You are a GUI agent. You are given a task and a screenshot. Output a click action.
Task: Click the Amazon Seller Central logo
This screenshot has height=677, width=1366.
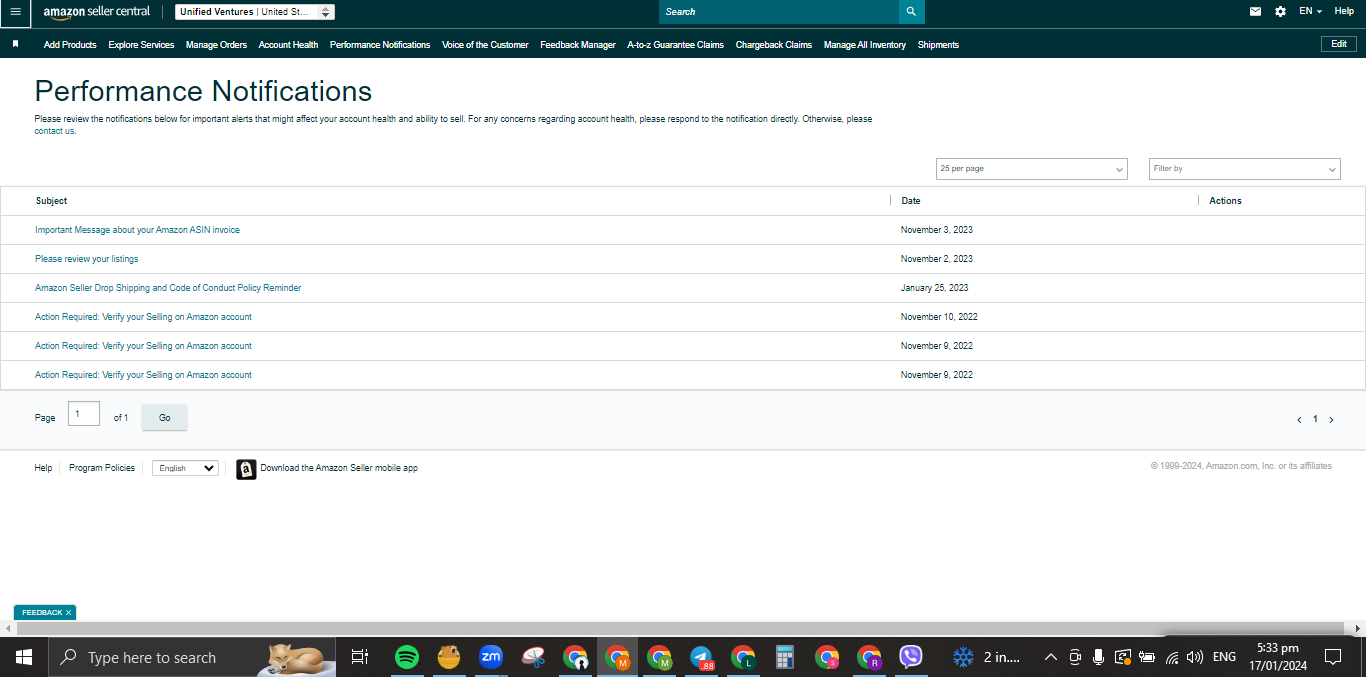pos(97,12)
